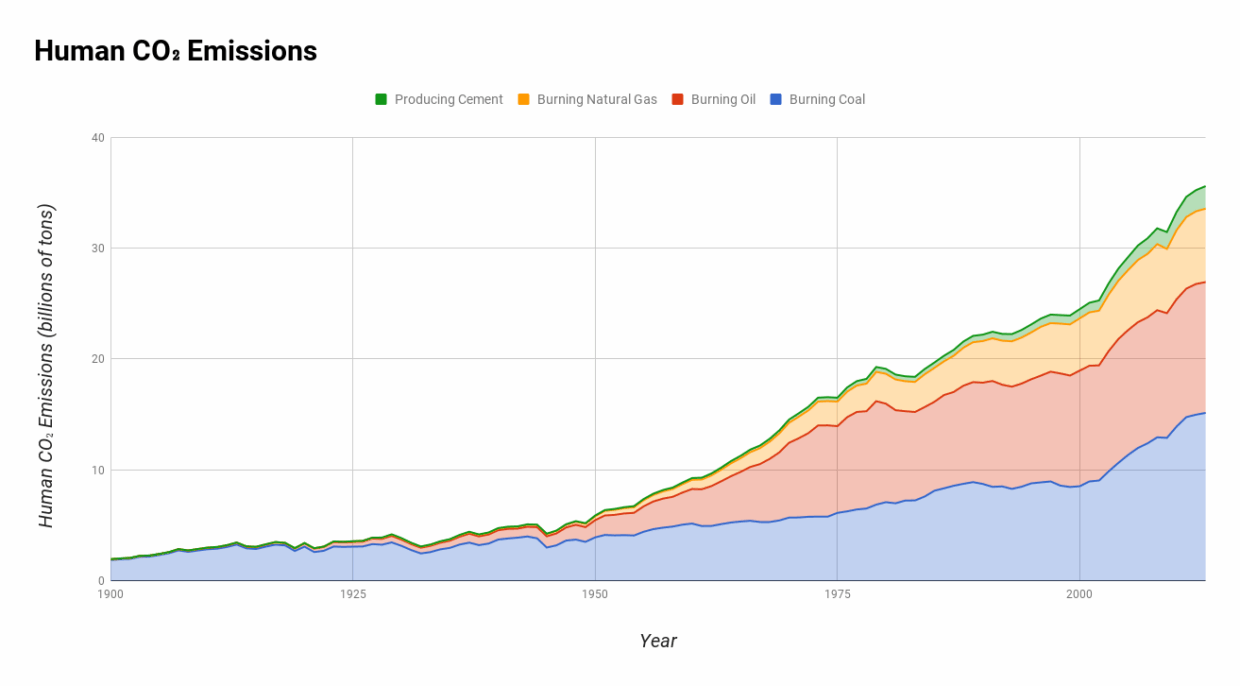
Task: Click the 2000 x-axis tick label
Action: (x=1079, y=594)
